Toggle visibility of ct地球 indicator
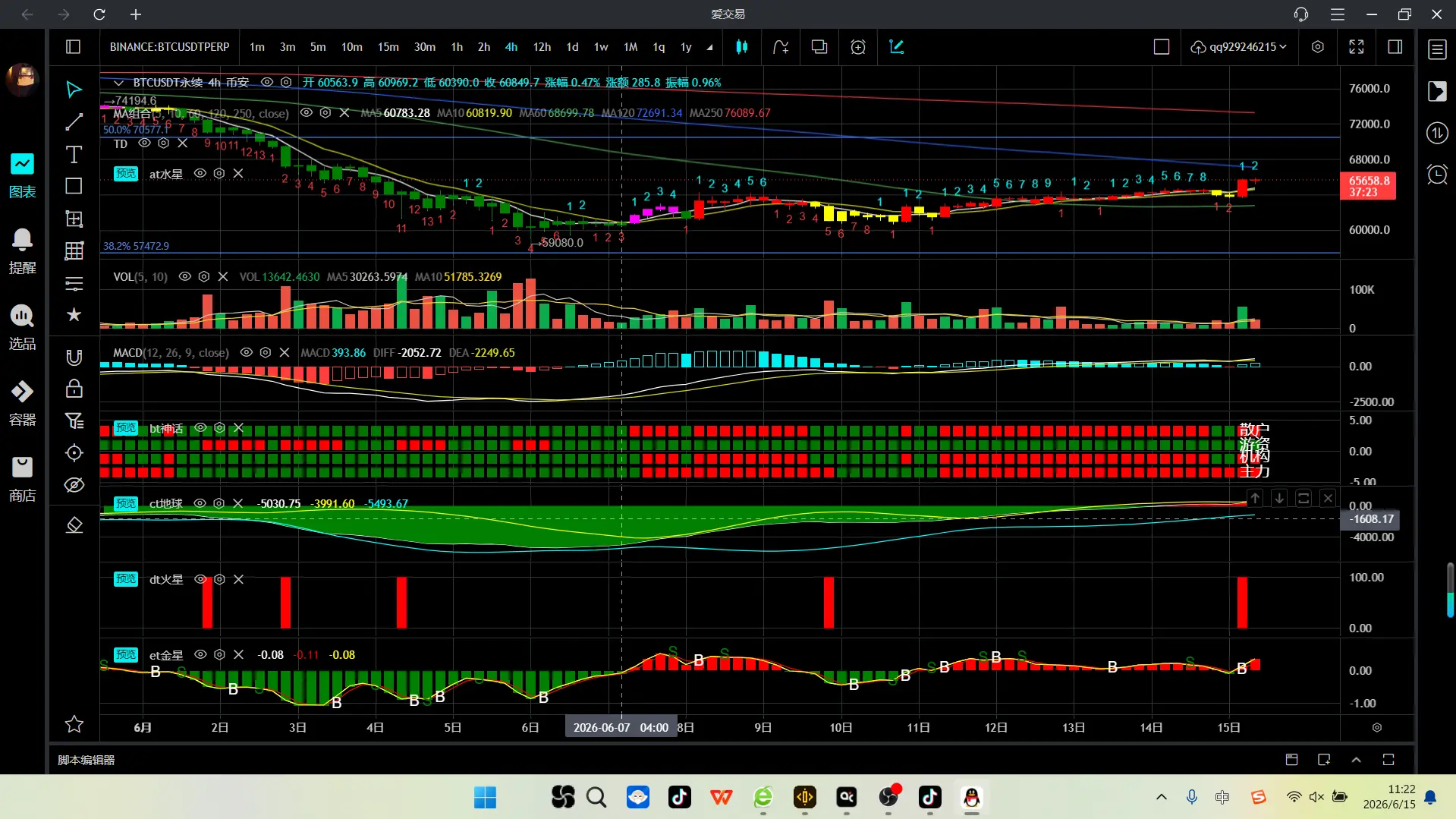This screenshot has width=1456, height=819. click(200, 503)
